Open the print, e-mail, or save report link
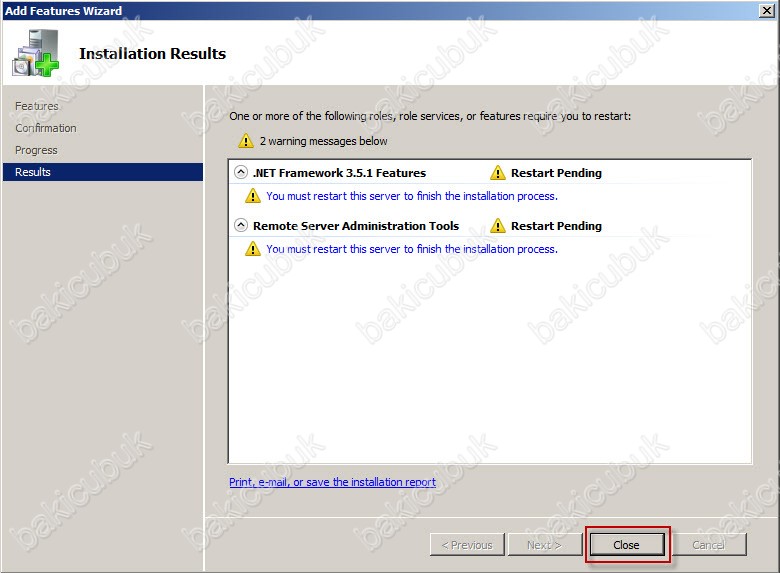 [332, 482]
